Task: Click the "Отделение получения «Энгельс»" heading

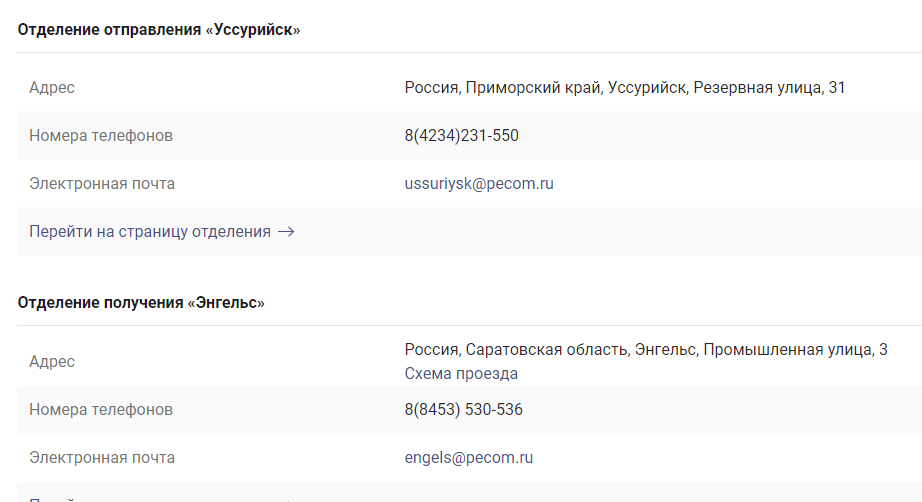Action: tap(141, 302)
